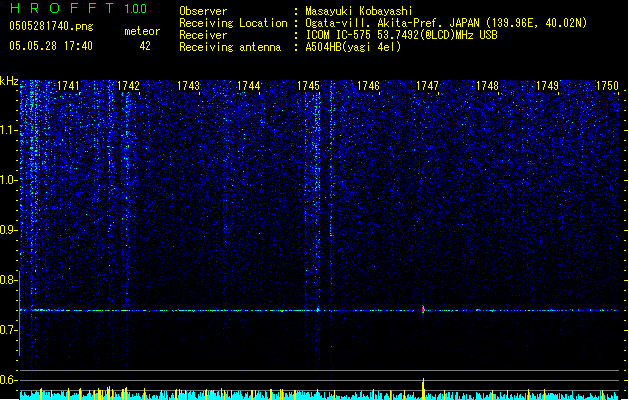The image size is (629, 400).
Task: Click the 1746 time marker
Action: (368, 86)
